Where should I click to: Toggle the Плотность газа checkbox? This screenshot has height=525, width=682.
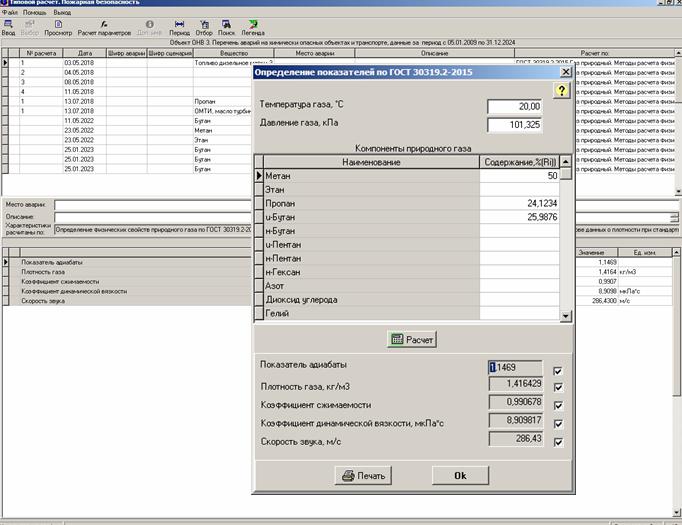[x=558, y=387]
